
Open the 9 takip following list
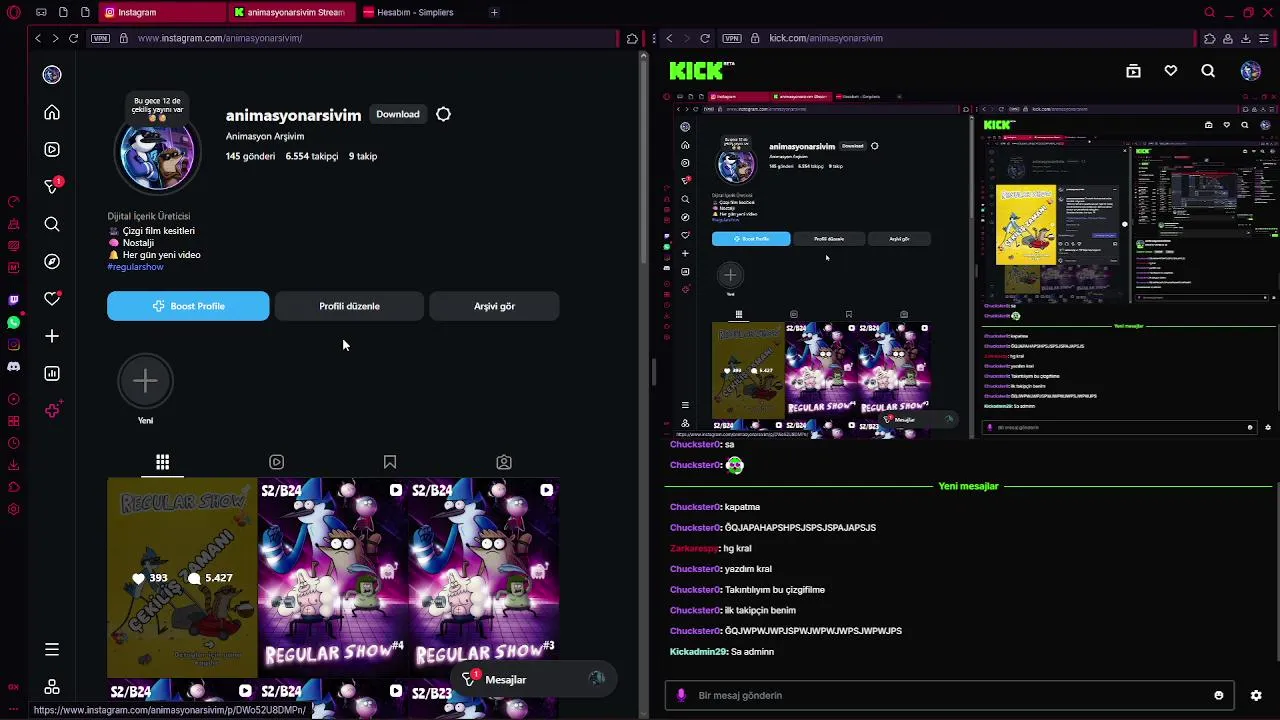pos(363,156)
